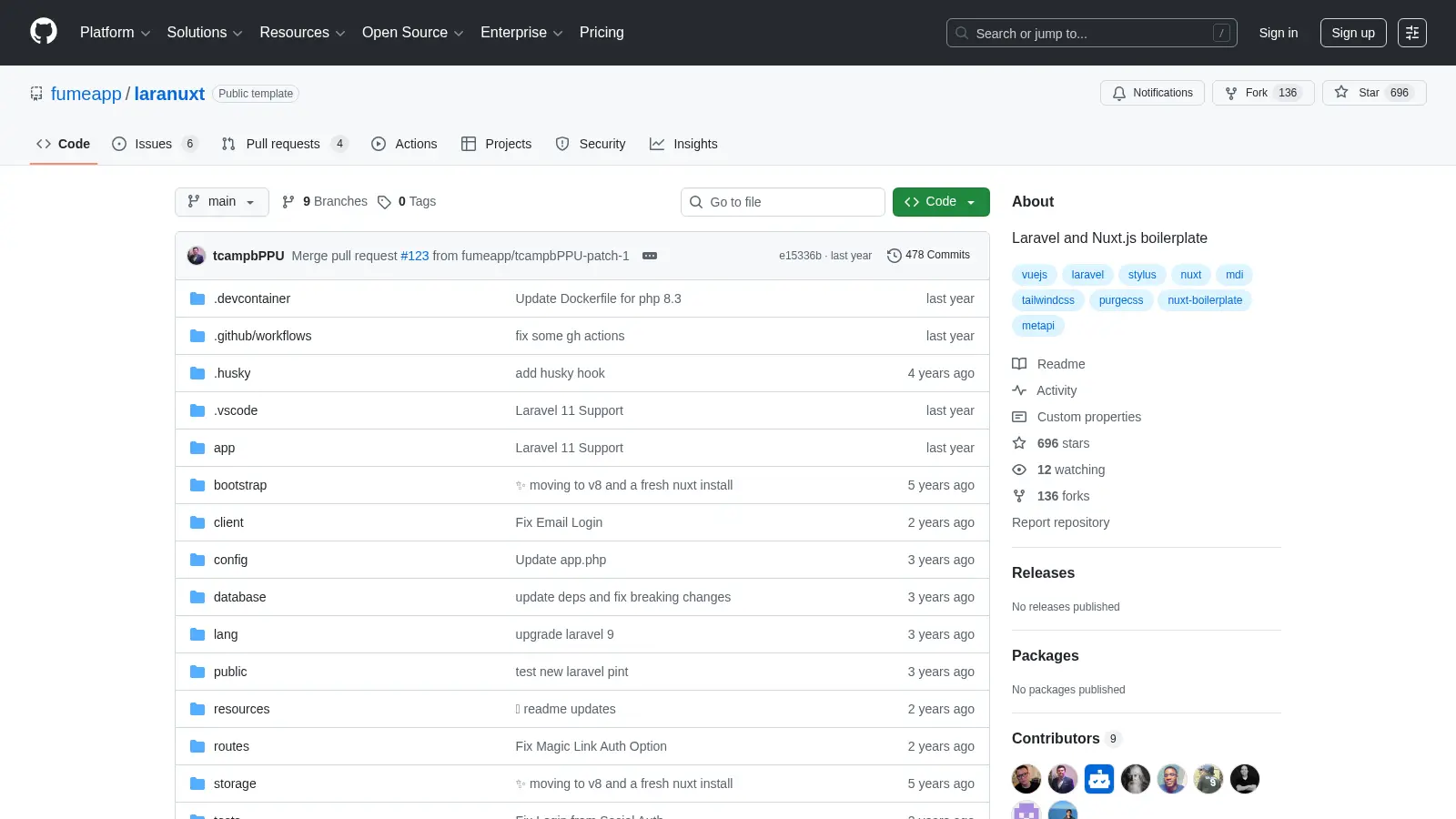
Task: Click the database folder icon
Action: [x=197, y=597]
